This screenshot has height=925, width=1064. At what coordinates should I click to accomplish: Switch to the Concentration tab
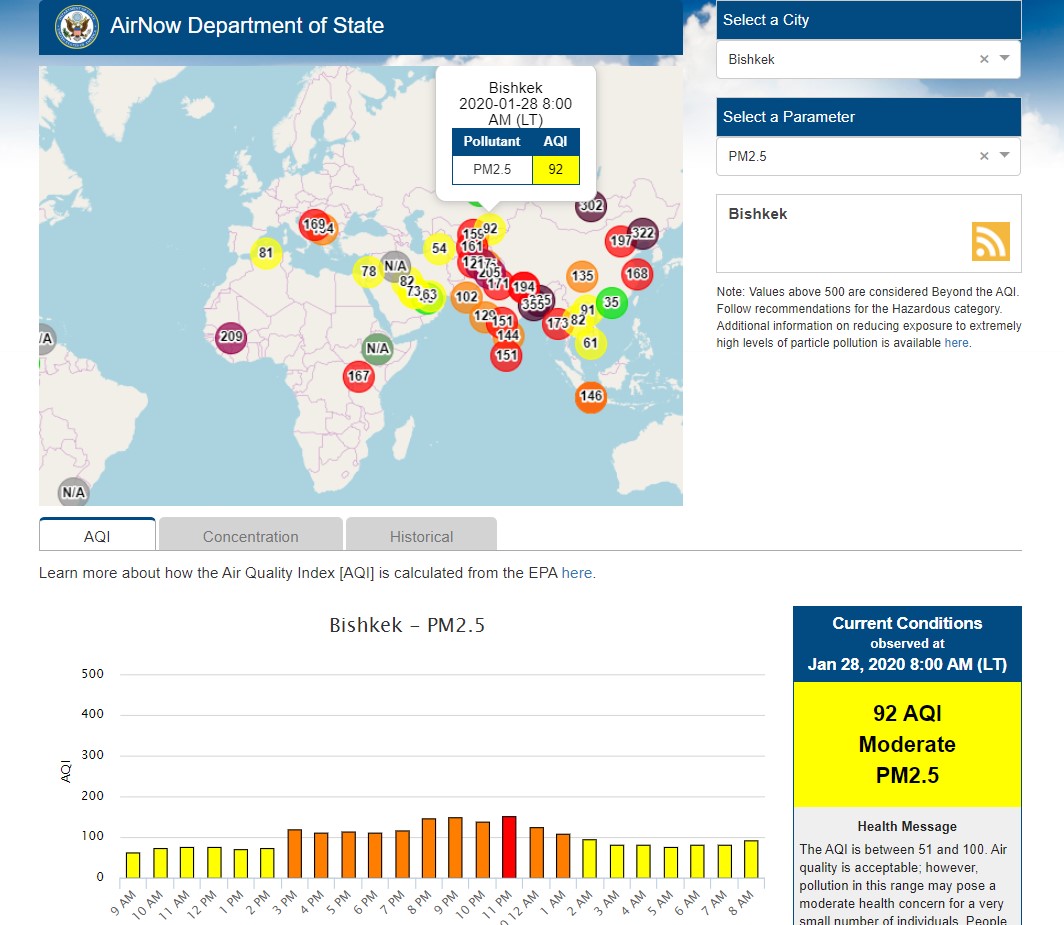[x=250, y=536]
